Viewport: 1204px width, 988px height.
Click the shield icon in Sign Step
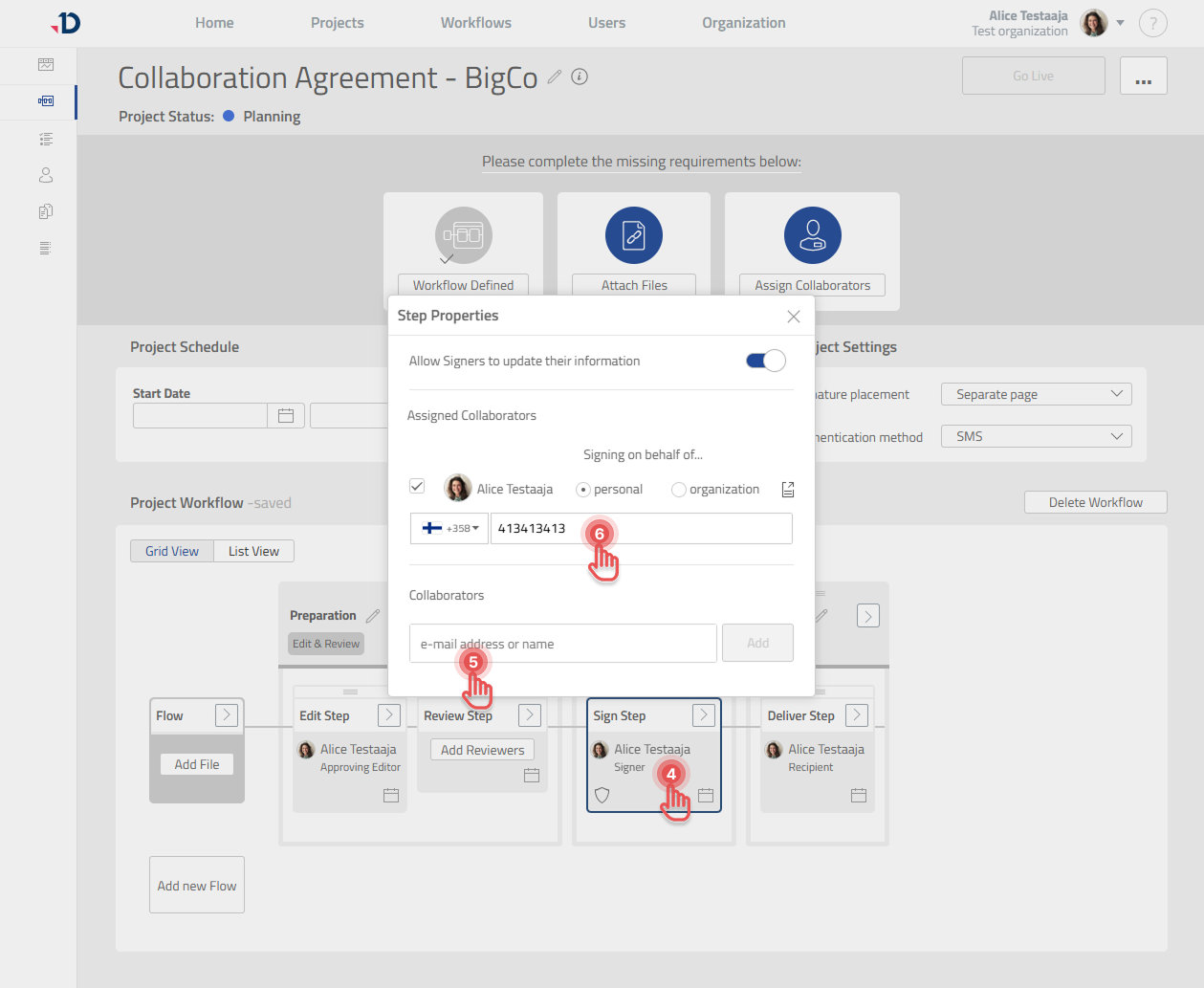[602, 795]
